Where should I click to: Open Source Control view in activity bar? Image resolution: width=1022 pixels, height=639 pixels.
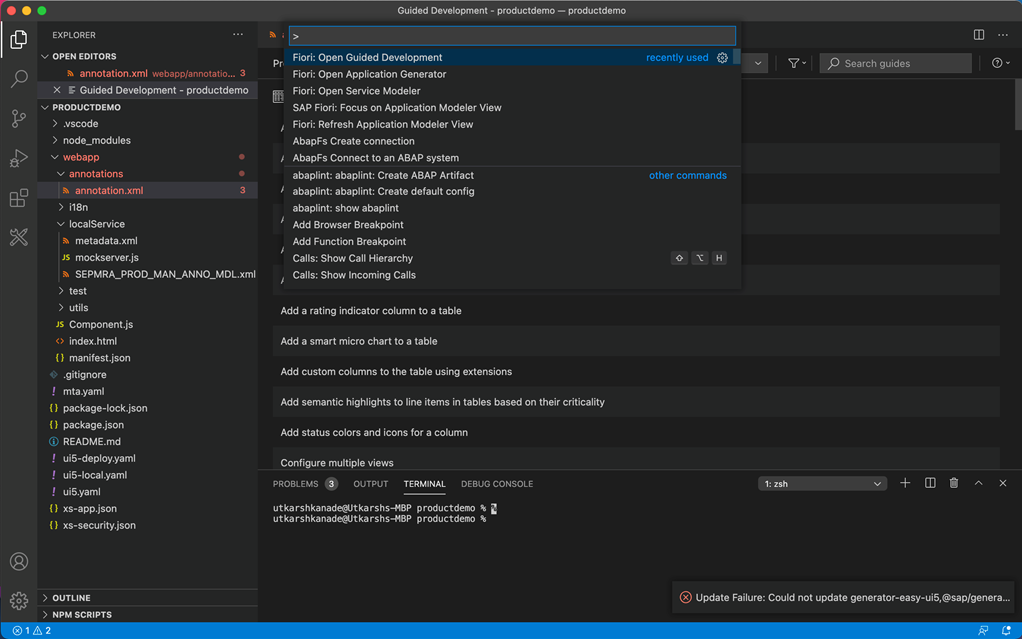coord(19,119)
